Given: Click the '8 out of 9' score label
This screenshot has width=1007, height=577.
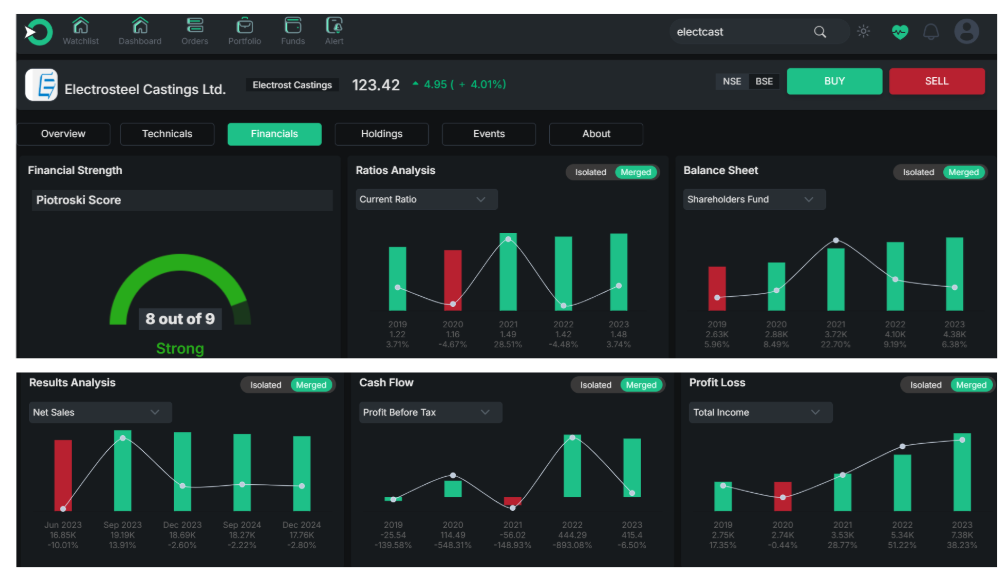Looking at the screenshot, I should coord(180,319).
